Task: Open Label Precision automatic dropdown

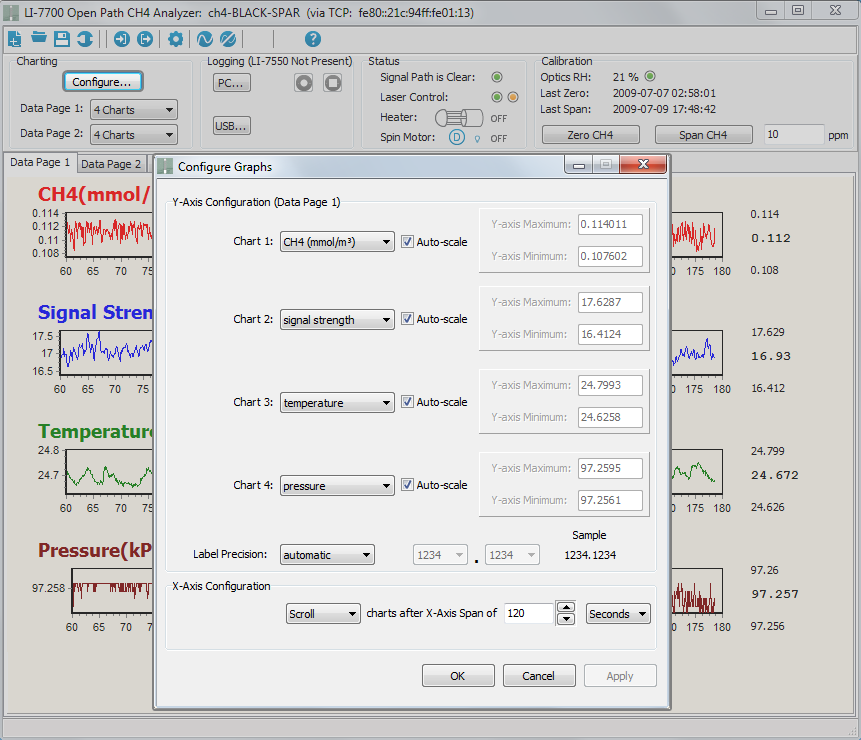Action: [x=327, y=554]
